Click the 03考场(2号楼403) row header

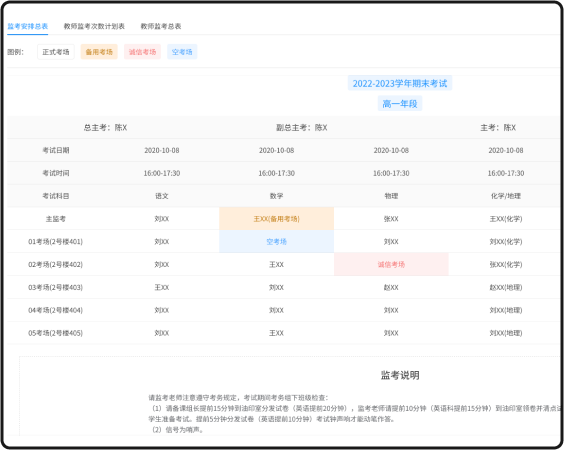pyautogui.click(x=55, y=287)
